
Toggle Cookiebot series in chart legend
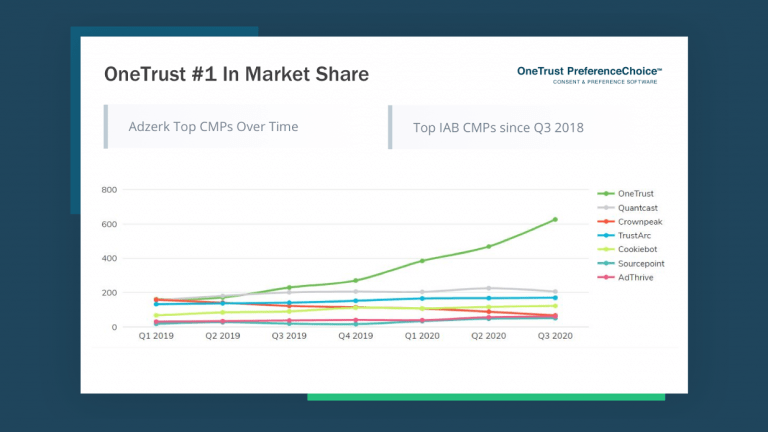[x=627, y=249]
